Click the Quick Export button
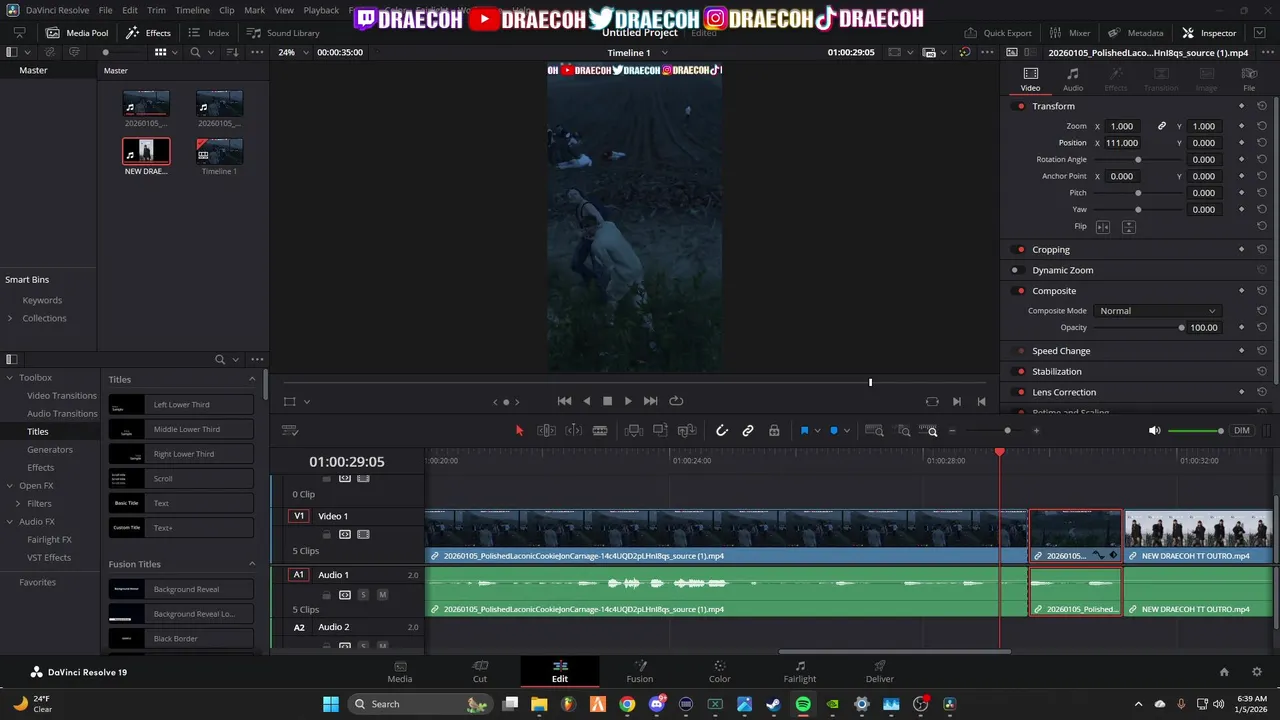 997,33
